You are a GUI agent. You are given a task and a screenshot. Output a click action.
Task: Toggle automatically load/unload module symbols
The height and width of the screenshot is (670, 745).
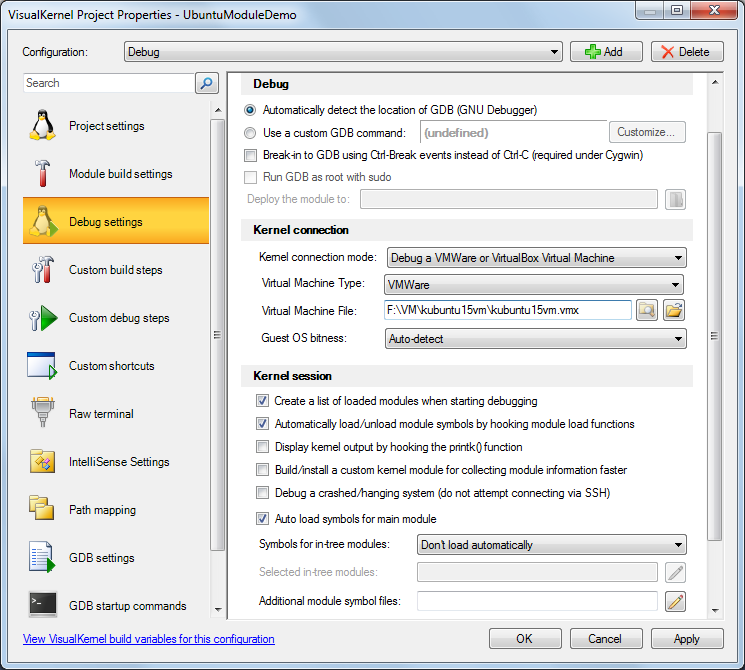(x=262, y=423)
